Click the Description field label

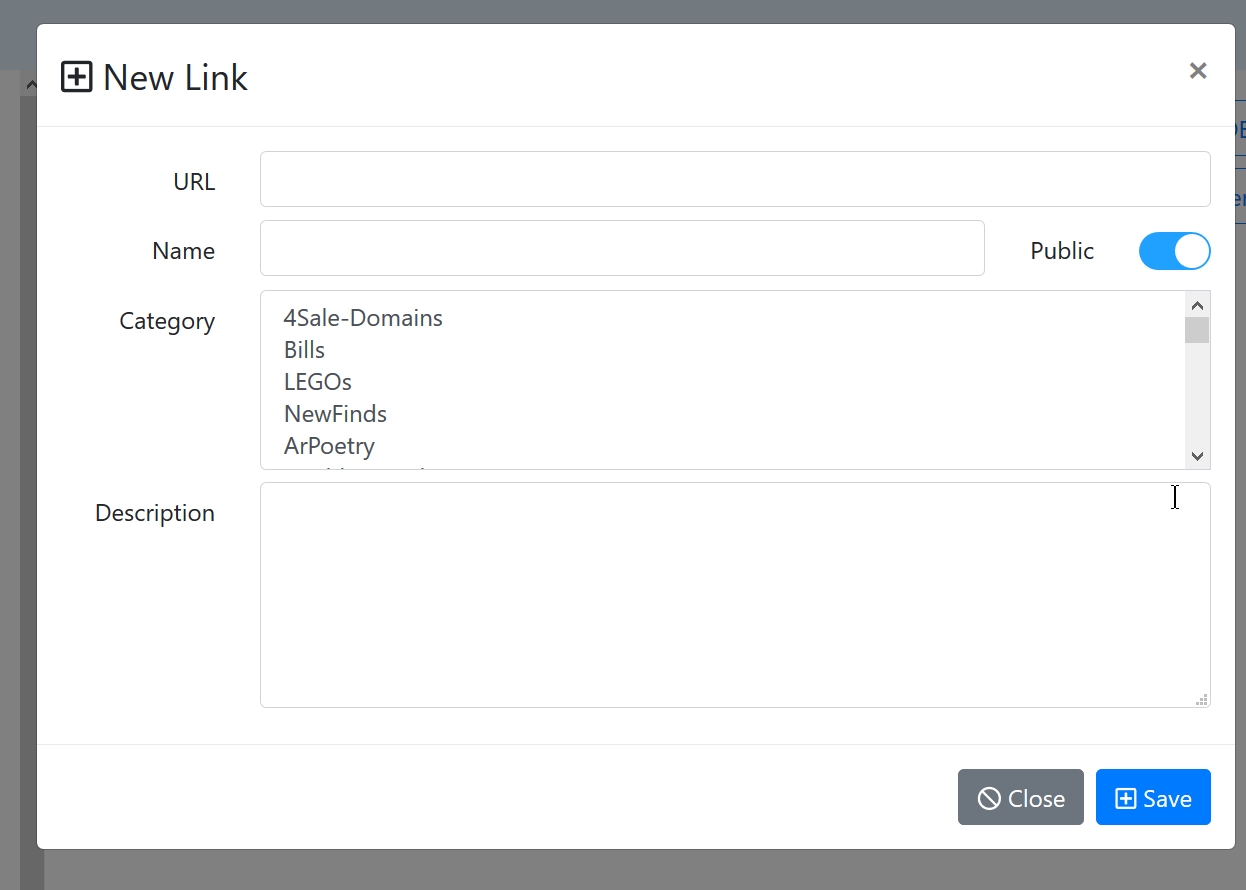click(155, 513)
